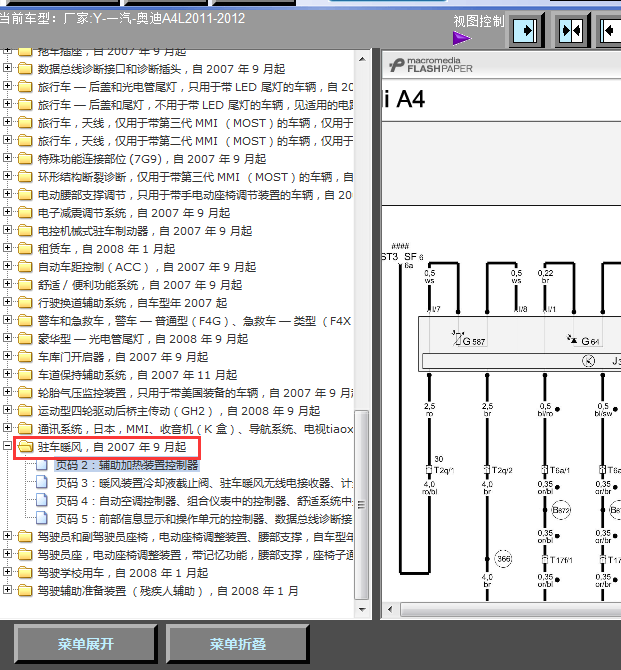Expand the 行驶换道辅助系统 node

pyautogui.click(x=7, y=301)
